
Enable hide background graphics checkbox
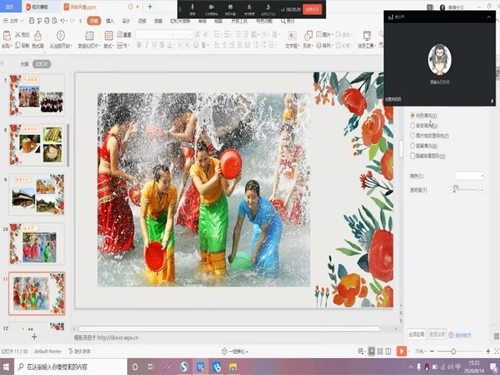point(413,156)
